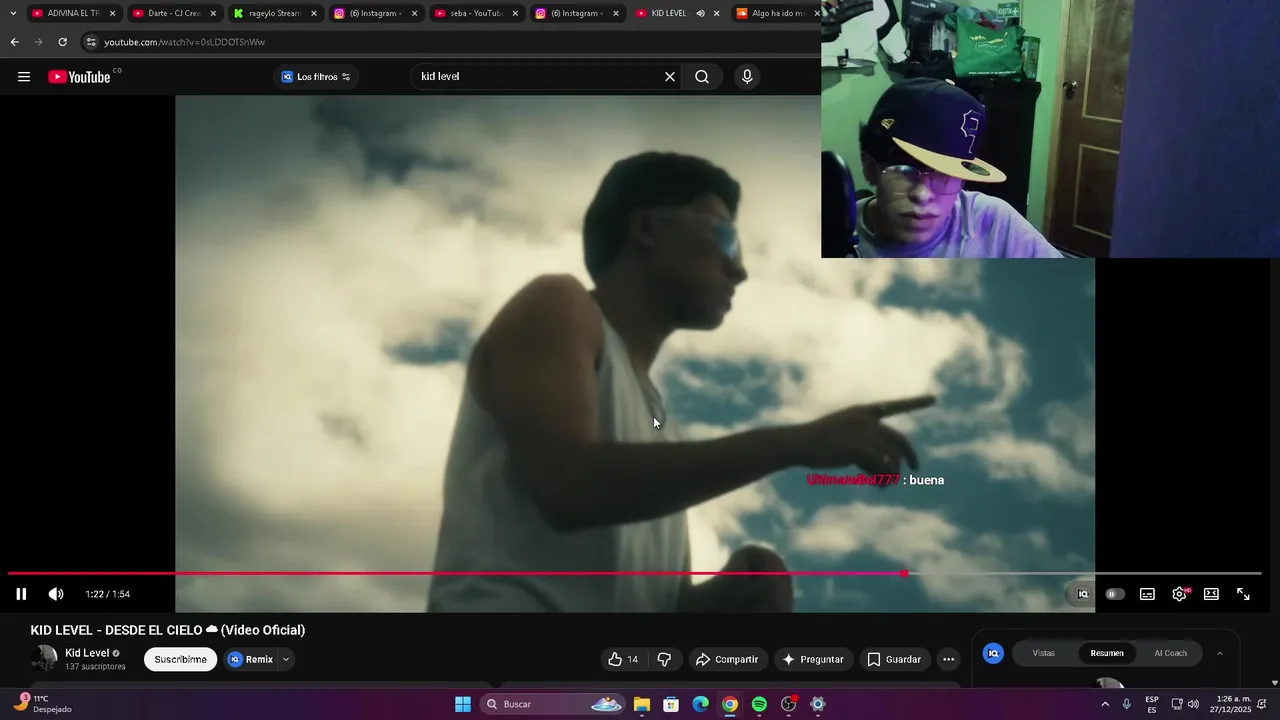Subscribe with the Suscribirme button
The height and width of the screenshot is (720, 1280).
pos(180,659)
